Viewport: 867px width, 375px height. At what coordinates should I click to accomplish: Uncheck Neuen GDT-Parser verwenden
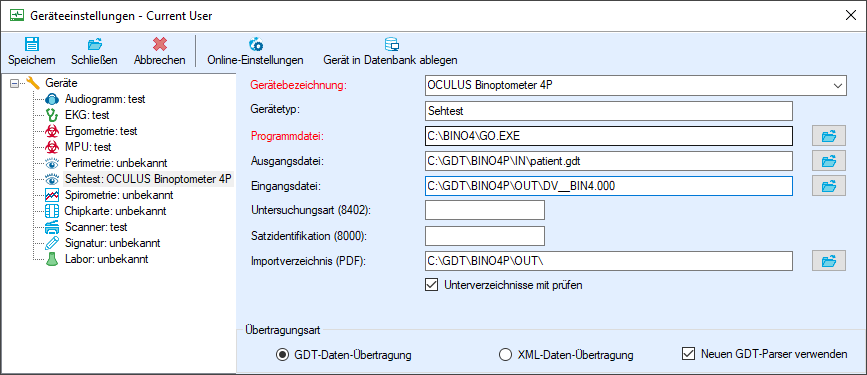pyautogui.click(x=688, y=353)
